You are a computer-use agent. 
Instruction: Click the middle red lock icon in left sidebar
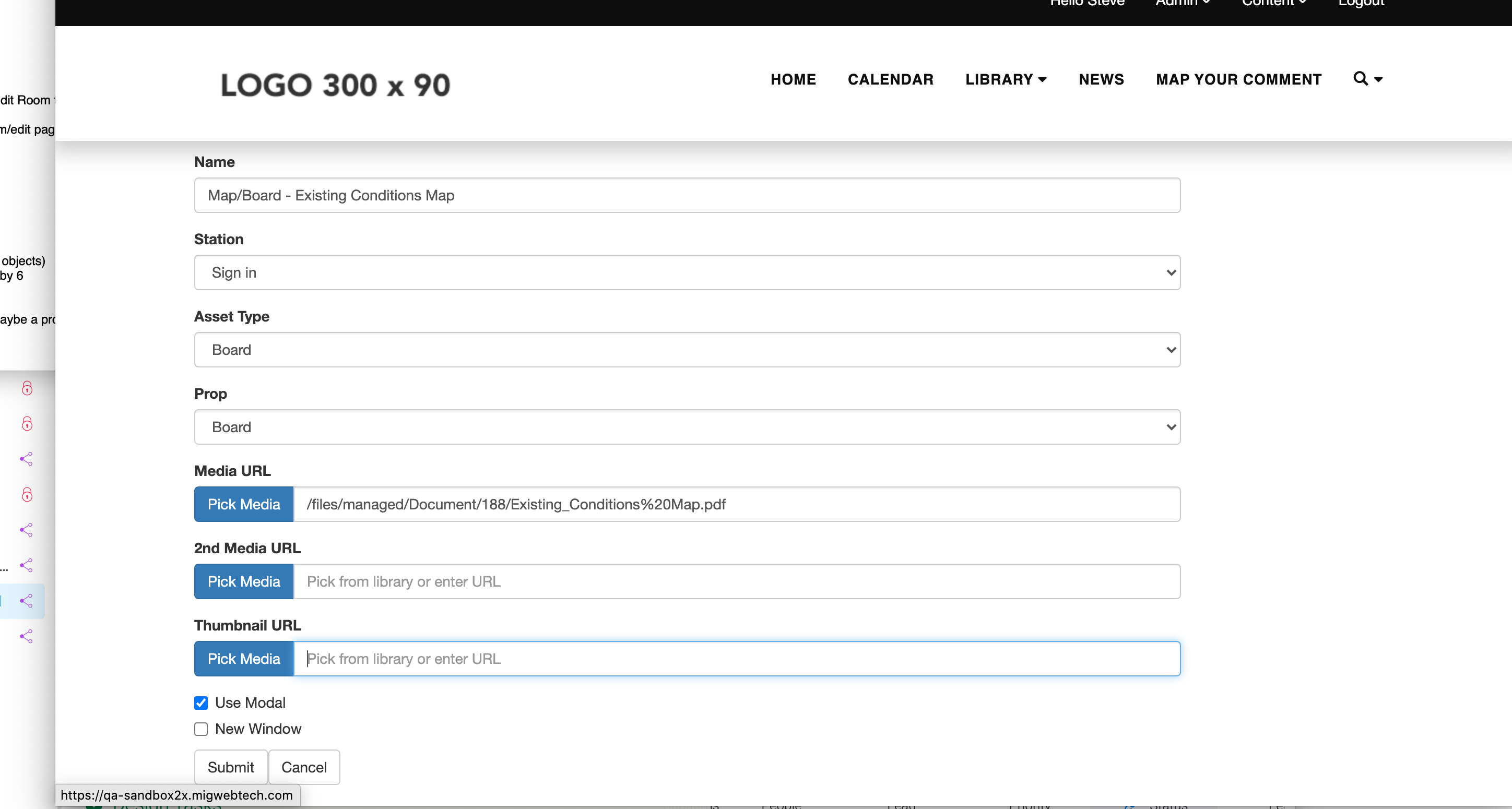pos(27,424)
